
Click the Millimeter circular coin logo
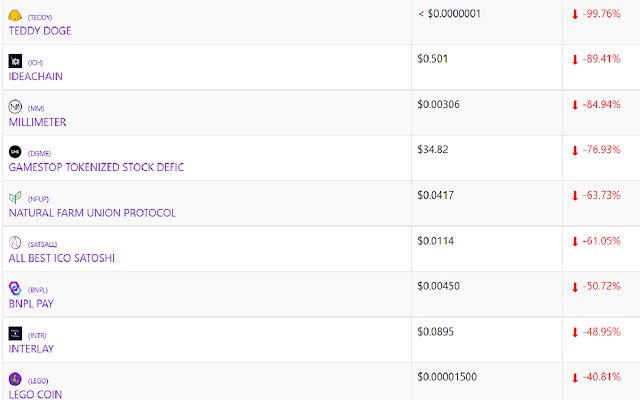15,107
